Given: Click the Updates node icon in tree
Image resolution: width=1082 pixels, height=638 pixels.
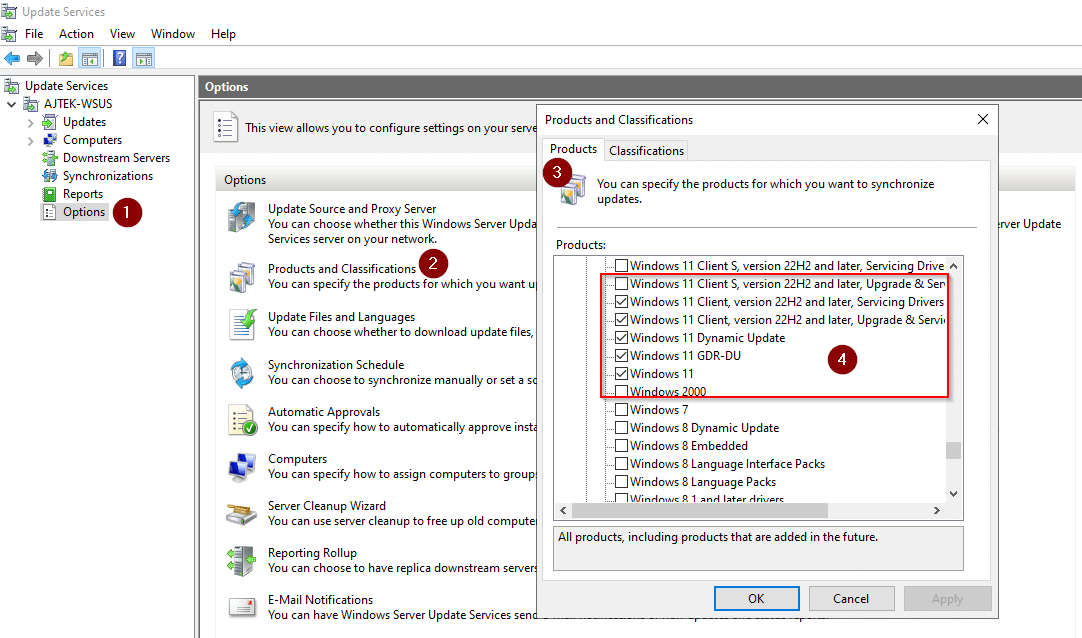Looking at the screenshot, I should click(49, 122).
